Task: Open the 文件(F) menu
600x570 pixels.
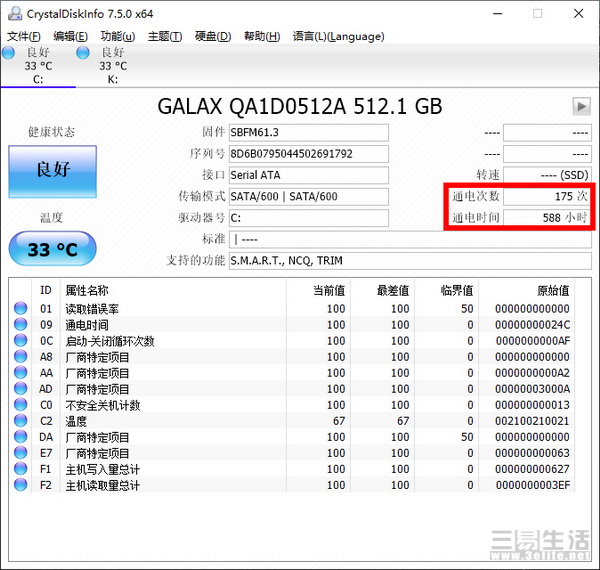Action: (24, 36)
